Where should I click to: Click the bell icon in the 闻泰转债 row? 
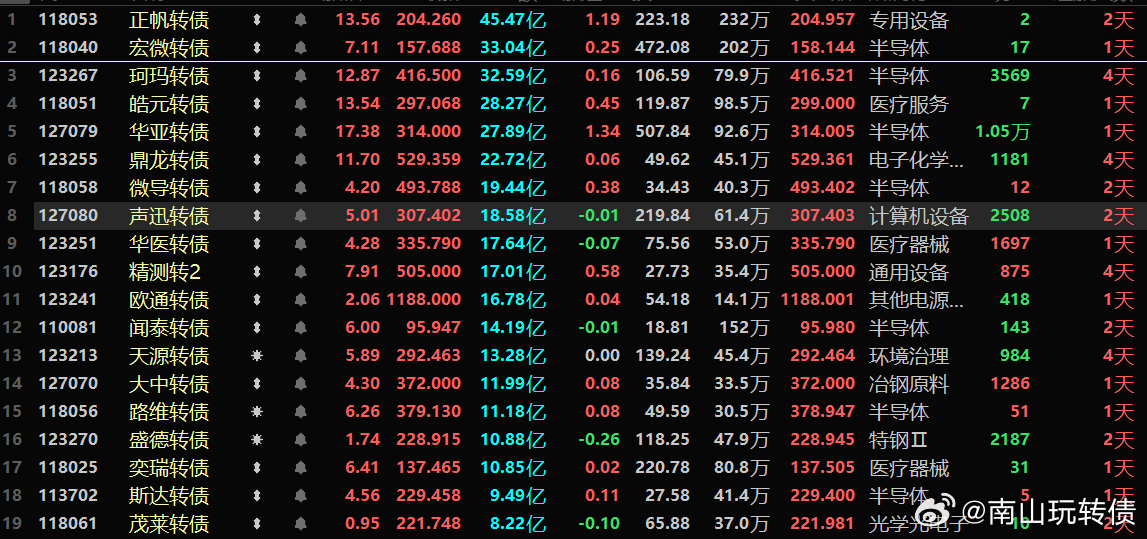point(300,328)
